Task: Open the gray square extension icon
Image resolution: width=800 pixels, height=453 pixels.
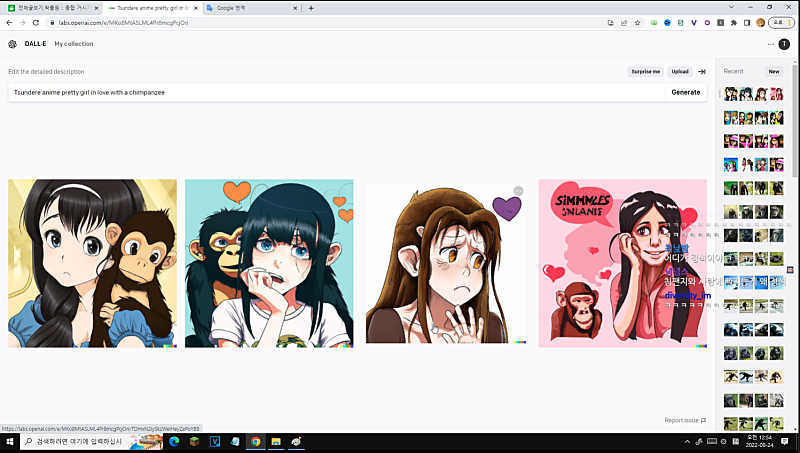Action: coord(720,22)
